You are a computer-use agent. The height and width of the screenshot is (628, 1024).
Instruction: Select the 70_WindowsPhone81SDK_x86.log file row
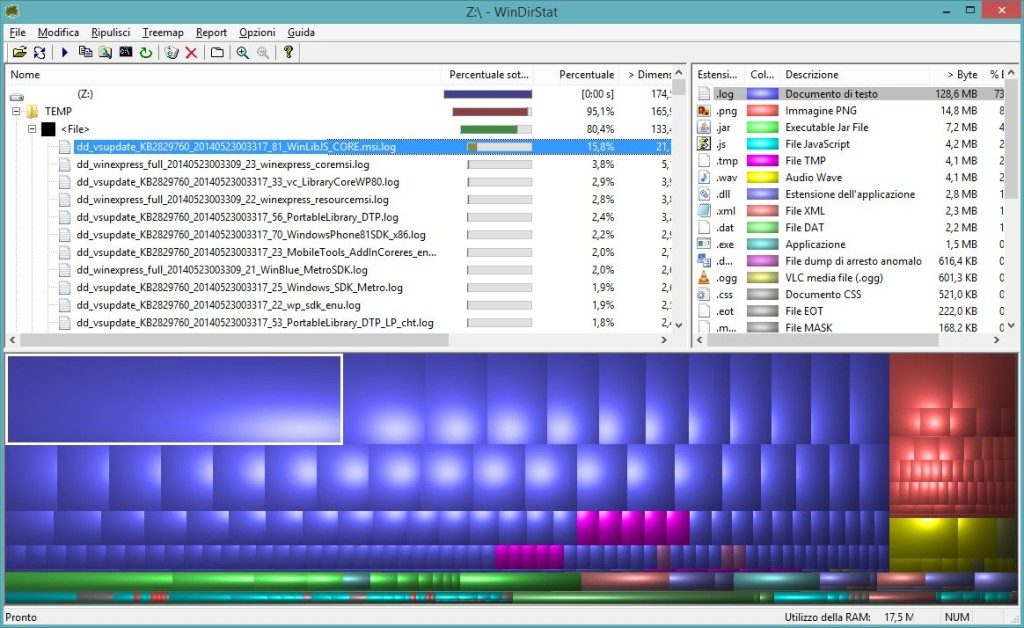(251, 235)
